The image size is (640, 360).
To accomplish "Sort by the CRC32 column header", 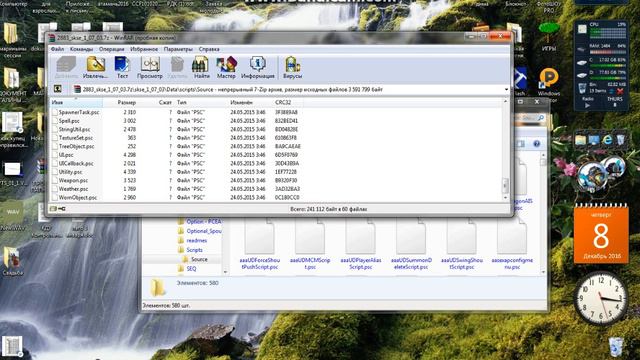I will pyautogui.click(x=288, y=102).
